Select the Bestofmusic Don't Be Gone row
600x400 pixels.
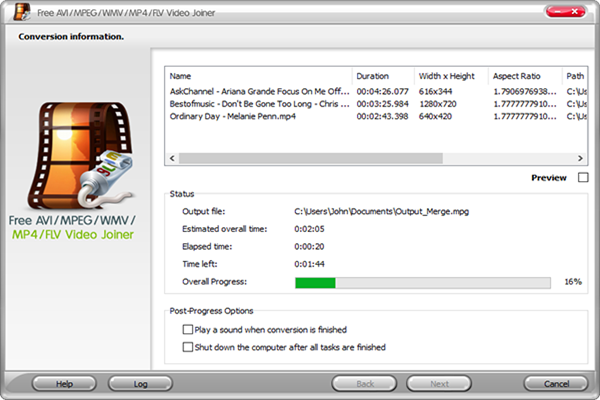pos(258,104)
